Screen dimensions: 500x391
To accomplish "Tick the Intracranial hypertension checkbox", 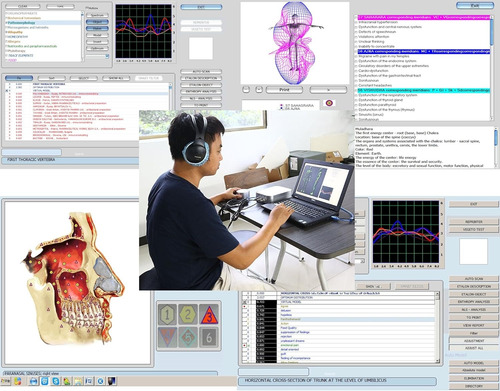I will 356,22.
